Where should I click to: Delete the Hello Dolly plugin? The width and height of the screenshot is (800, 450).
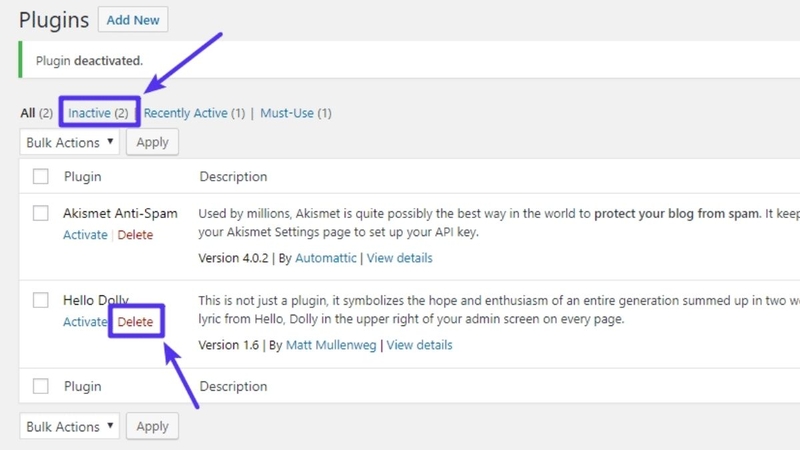coord(136,322)
